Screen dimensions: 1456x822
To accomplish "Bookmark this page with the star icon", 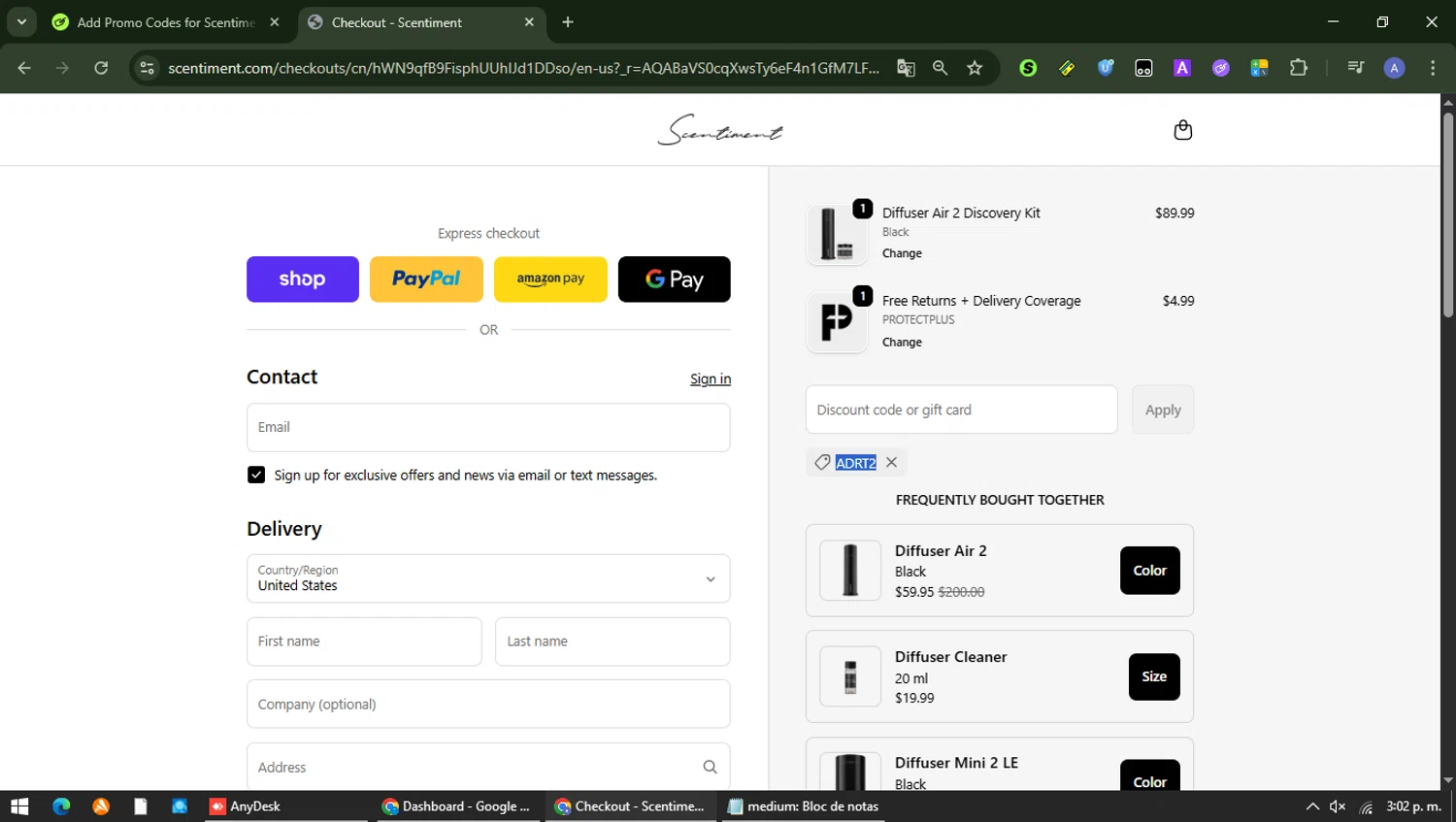I will pyautogui.click(x=975, y=68).
